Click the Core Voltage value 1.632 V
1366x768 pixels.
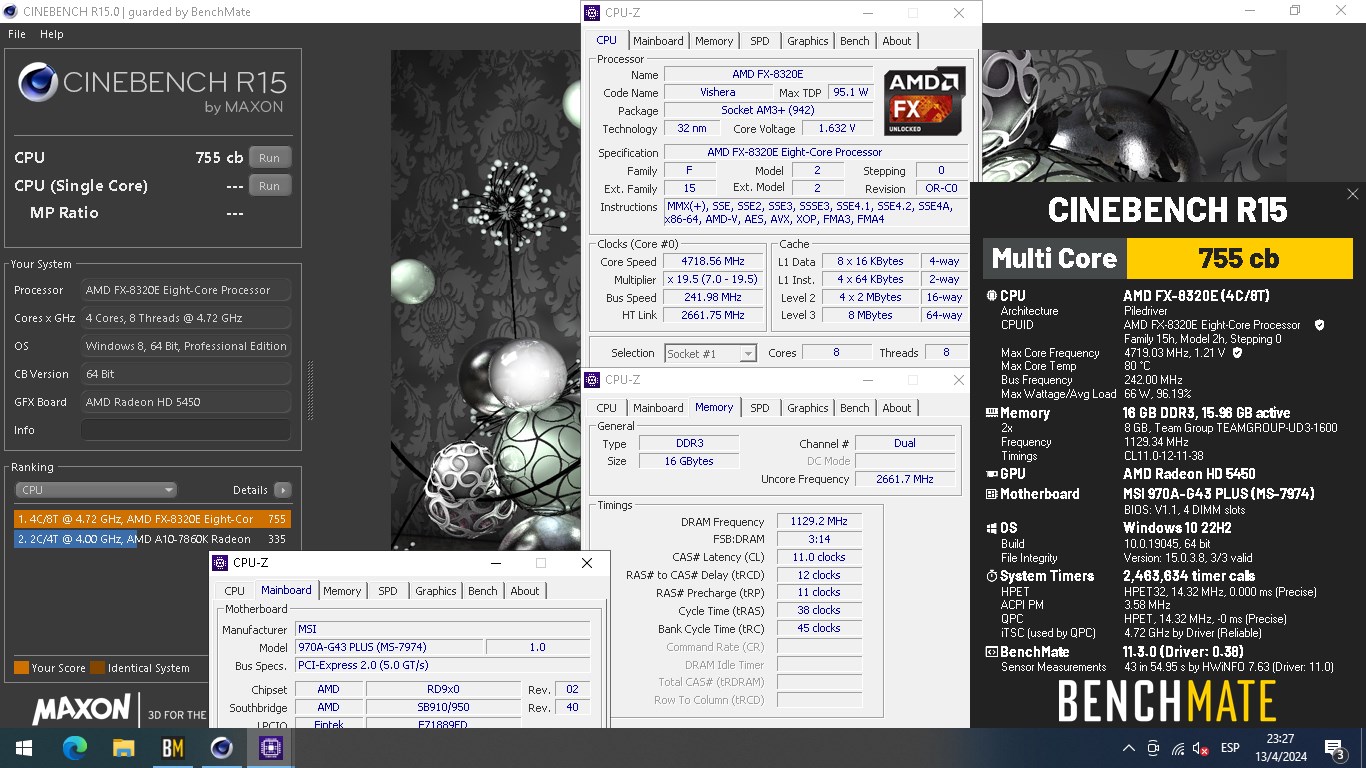(x=836, y=129)
